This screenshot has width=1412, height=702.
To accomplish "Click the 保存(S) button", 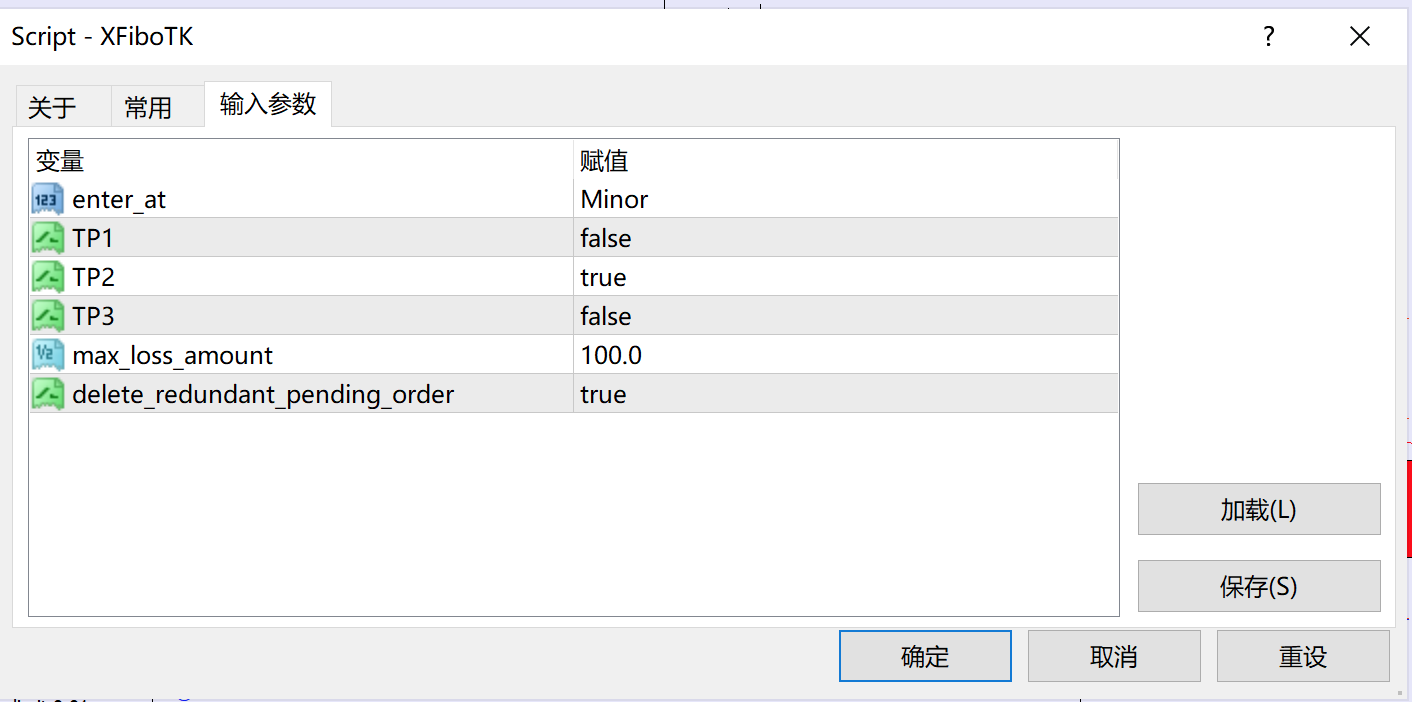I will pyautogui.click(x=1258, y=586).
